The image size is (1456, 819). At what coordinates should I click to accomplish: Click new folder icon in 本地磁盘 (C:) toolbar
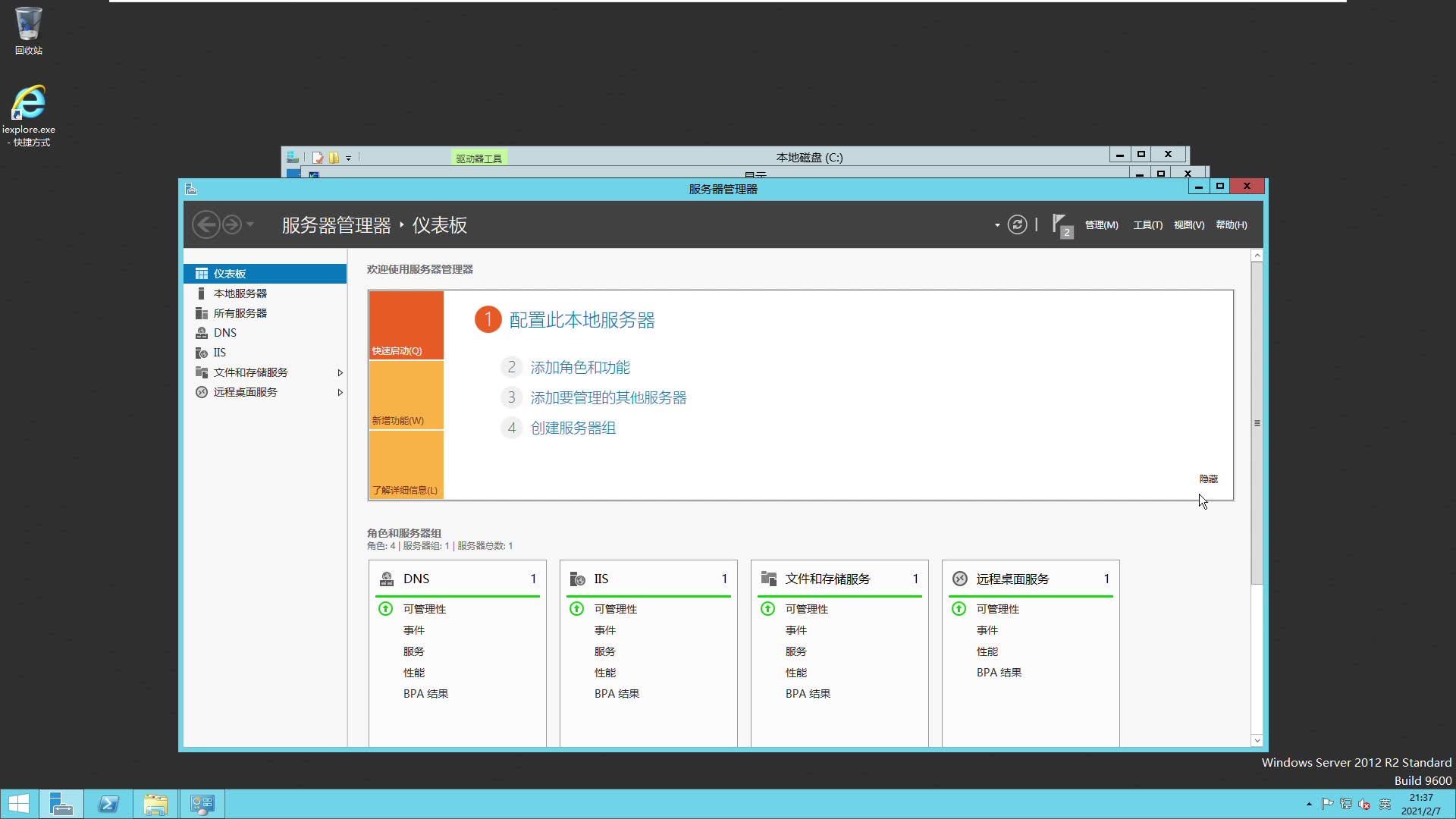pyautogui.click(x=334, y=158)
